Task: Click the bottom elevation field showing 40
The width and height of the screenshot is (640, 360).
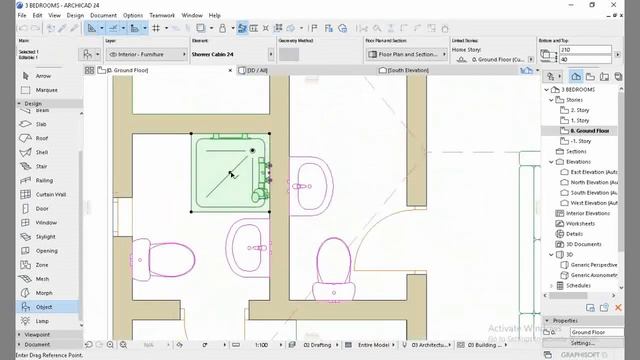Action: [x=585, y=60]
